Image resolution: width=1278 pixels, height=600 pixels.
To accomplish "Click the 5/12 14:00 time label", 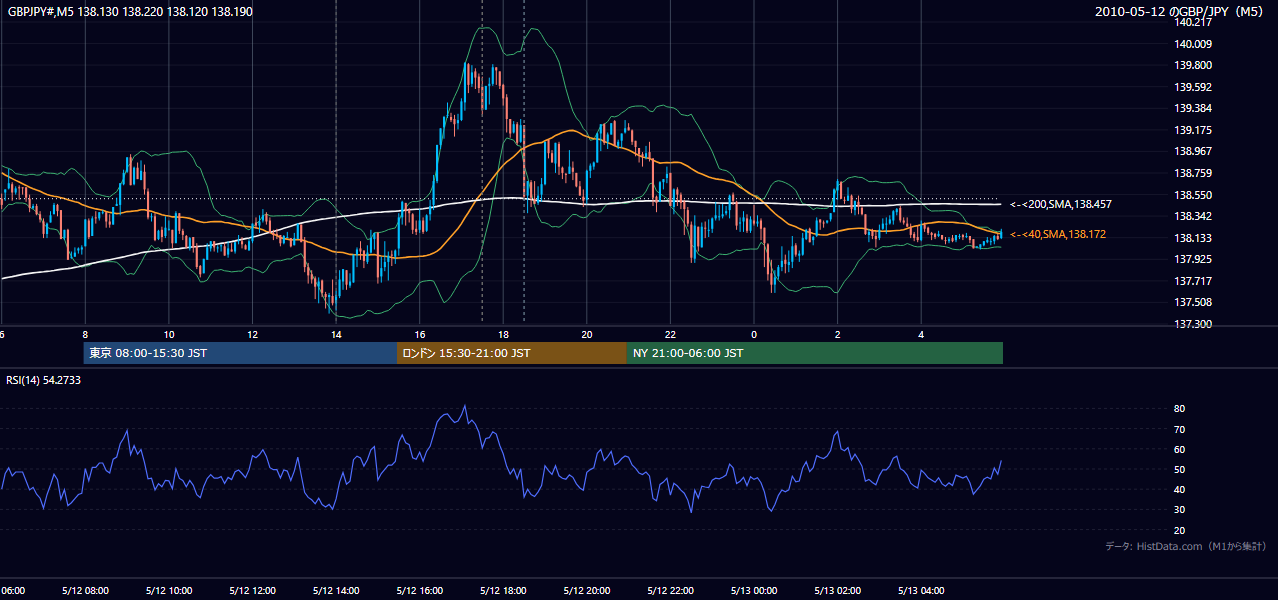I will coord(336,591).
